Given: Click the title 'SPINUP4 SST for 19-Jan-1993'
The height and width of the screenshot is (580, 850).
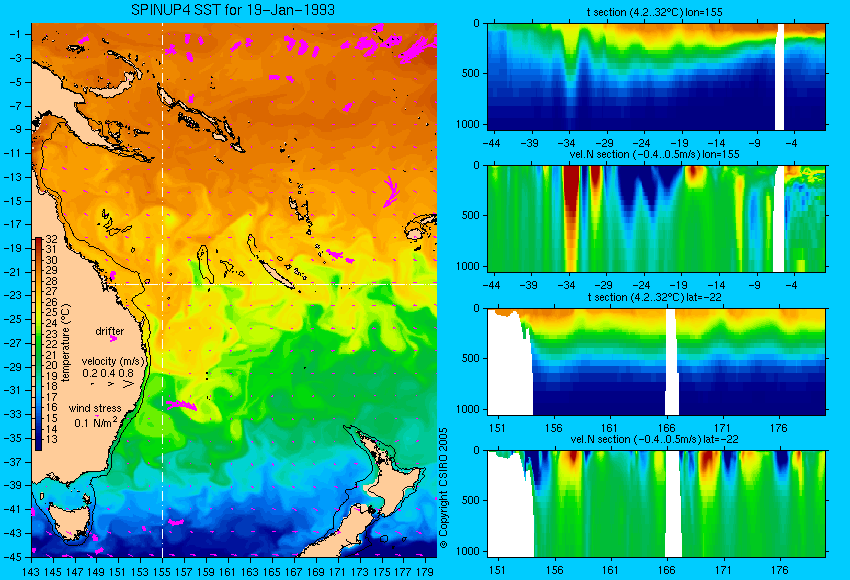Looking at the screenshot, I should (233, 10).
